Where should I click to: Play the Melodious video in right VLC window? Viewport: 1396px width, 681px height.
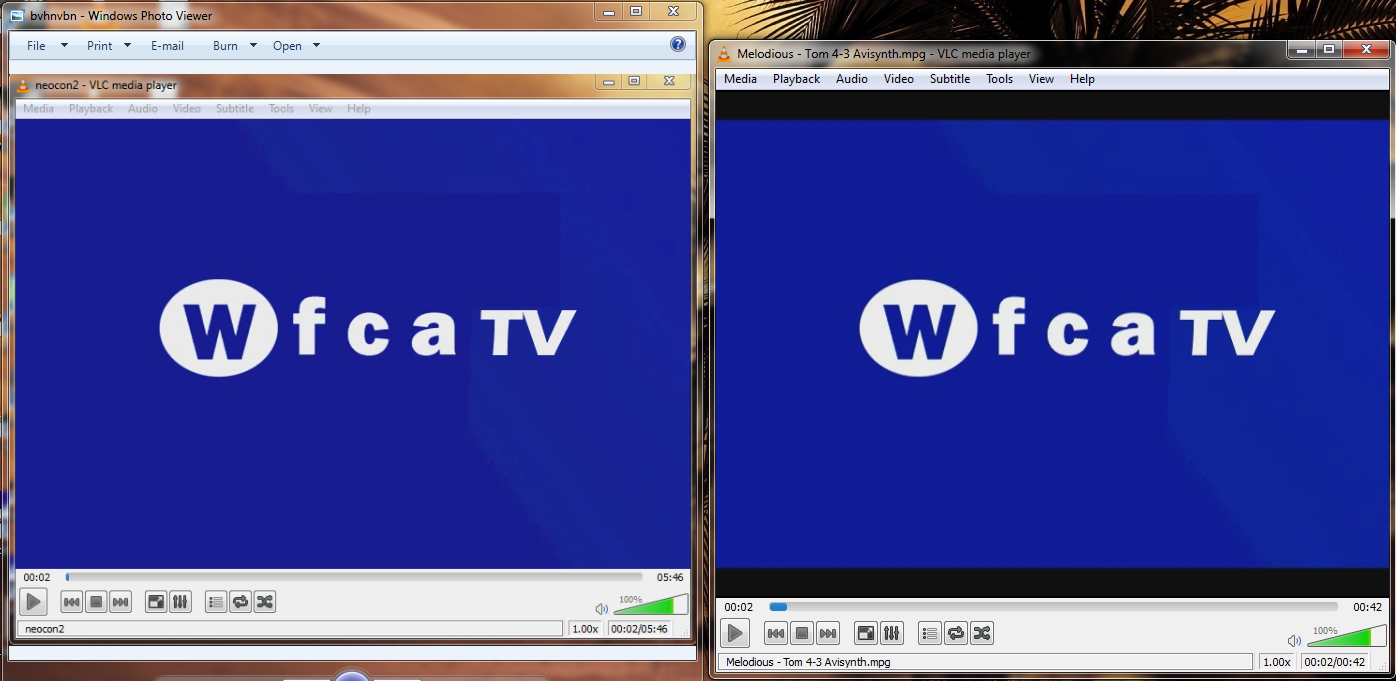[735, 633]
